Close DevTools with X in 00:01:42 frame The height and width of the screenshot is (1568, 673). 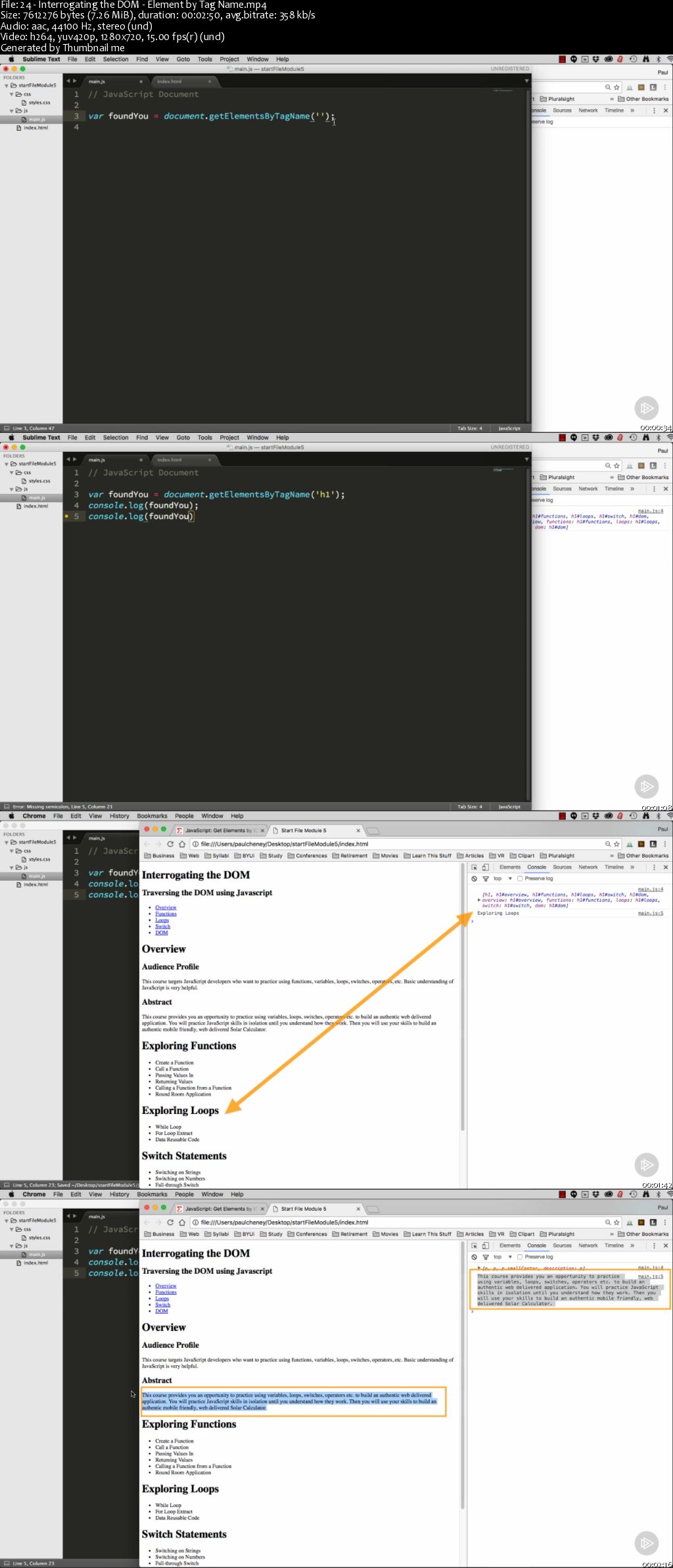point(665,867)
